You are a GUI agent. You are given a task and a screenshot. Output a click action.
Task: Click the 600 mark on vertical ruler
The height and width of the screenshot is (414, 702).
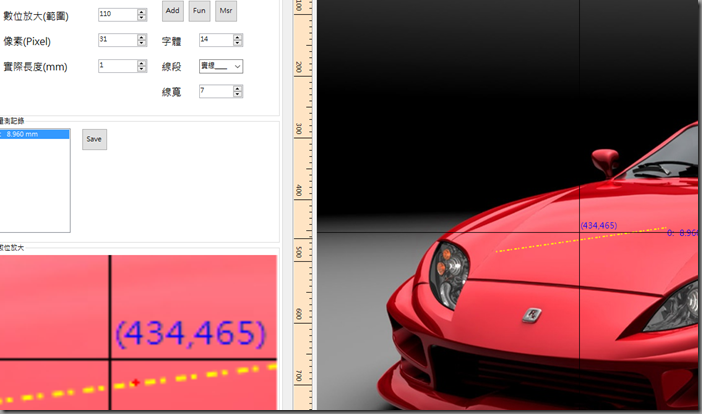299,314
